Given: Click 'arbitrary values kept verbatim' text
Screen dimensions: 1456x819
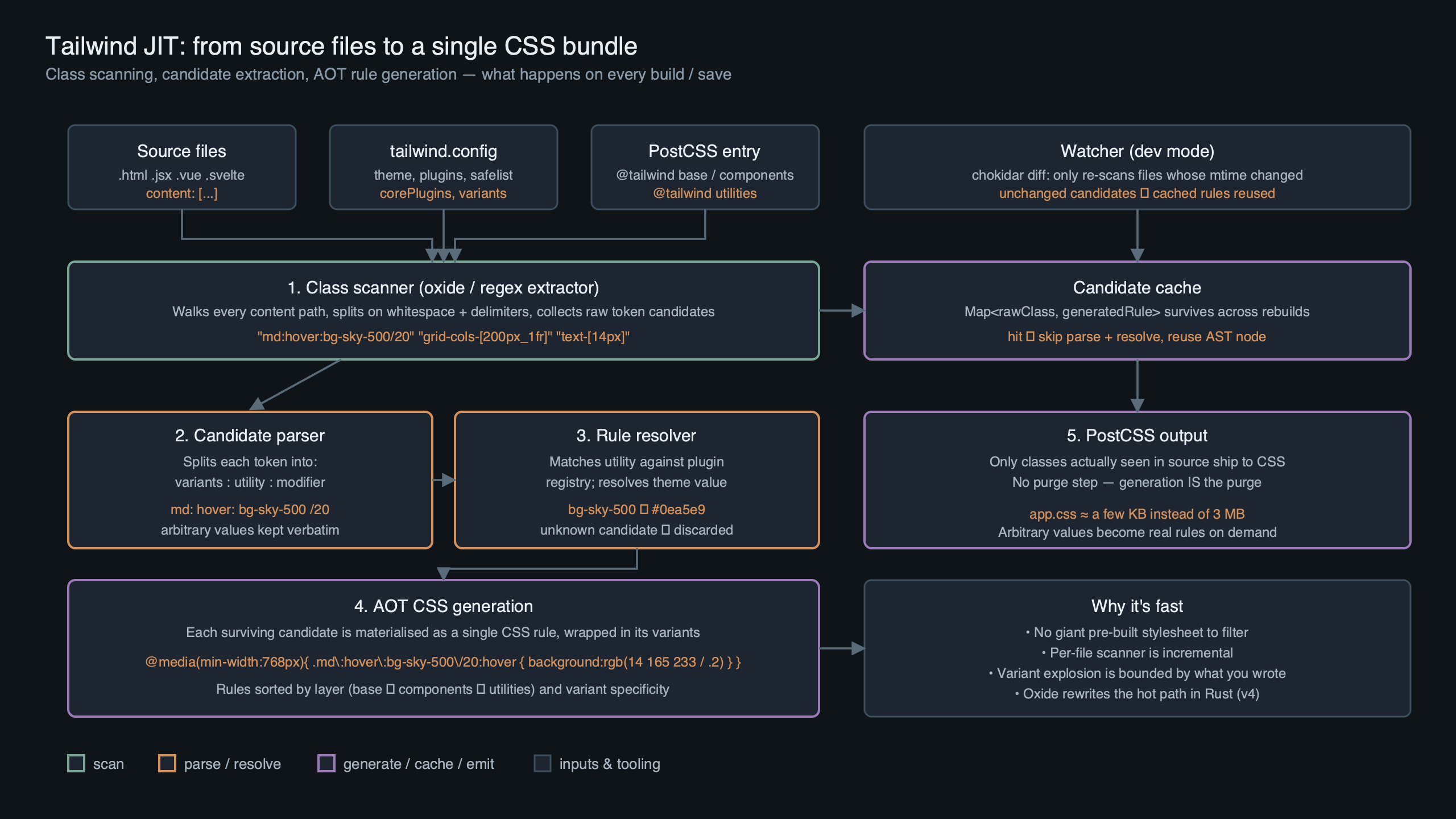Looking at the screenshot, I should click(x=250, y=530).
